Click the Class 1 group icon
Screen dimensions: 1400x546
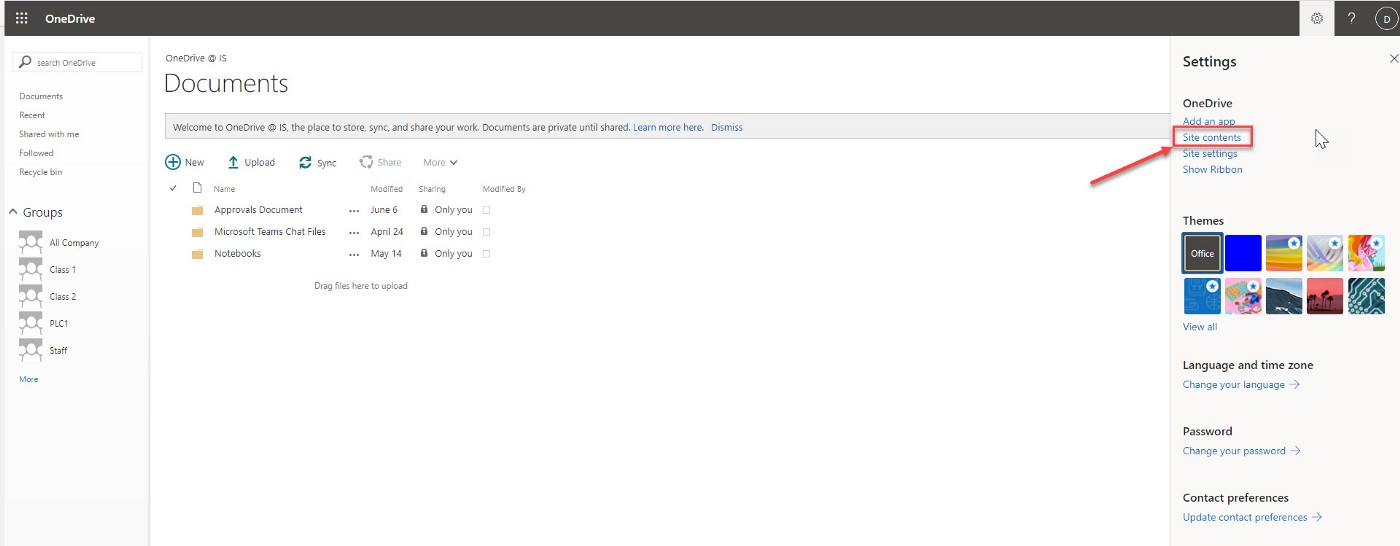[31, 269]
